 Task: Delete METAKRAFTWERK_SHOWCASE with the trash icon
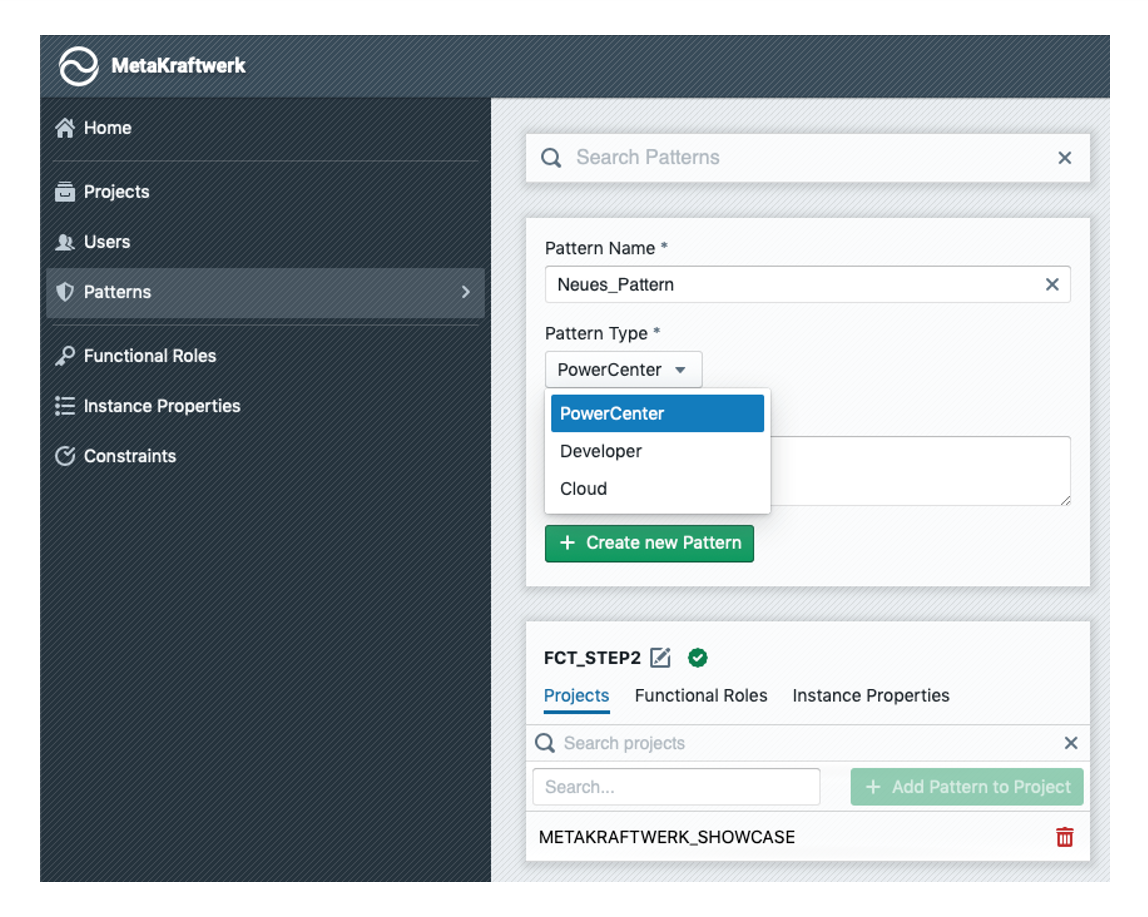[x=1064, y=837]
